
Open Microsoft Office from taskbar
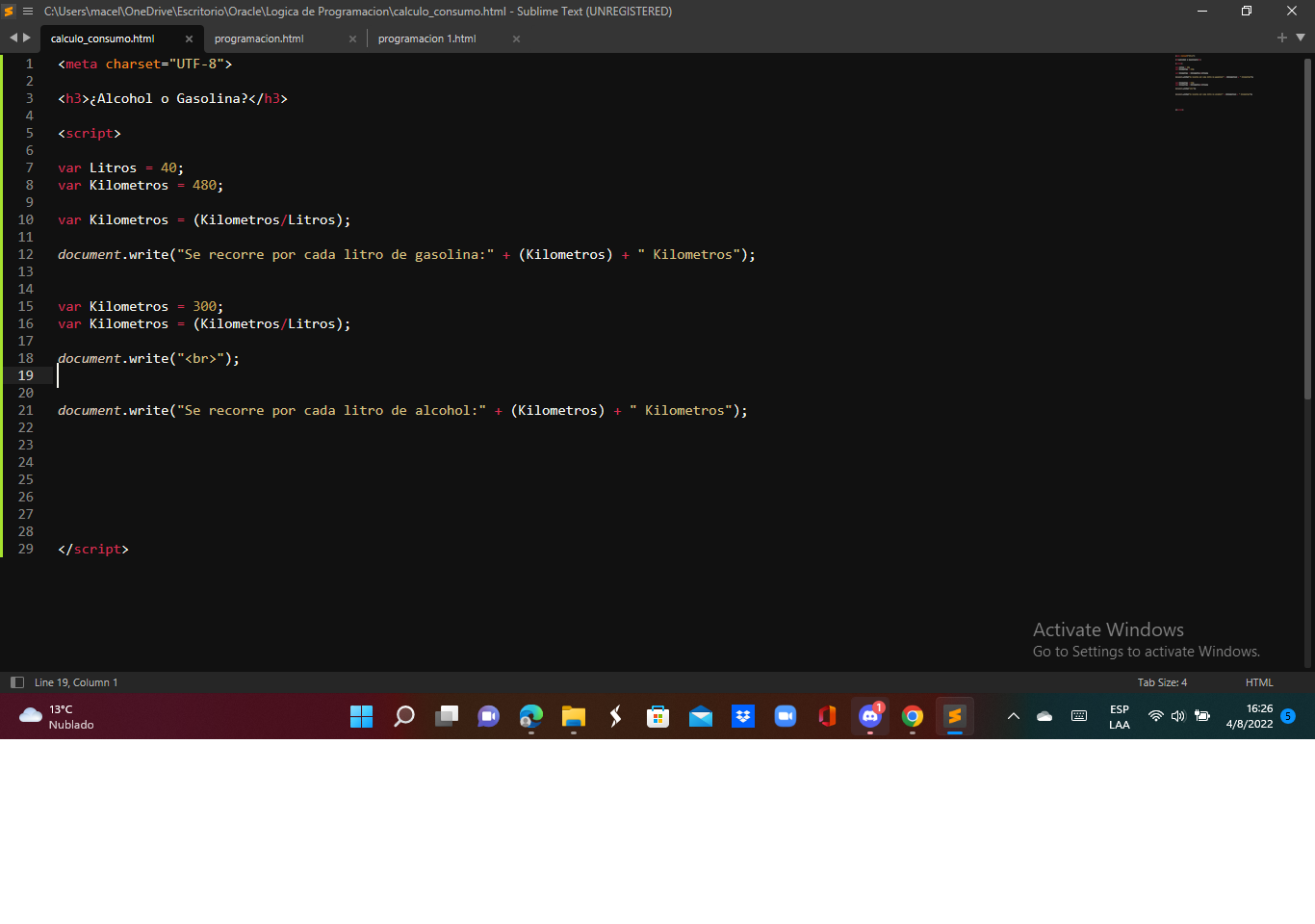pyautogui.click(x=828, y=716)
